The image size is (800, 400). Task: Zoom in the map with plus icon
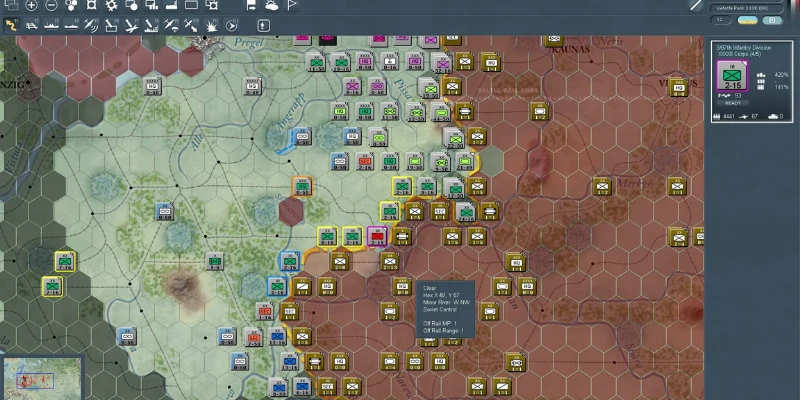pos(31,6)
